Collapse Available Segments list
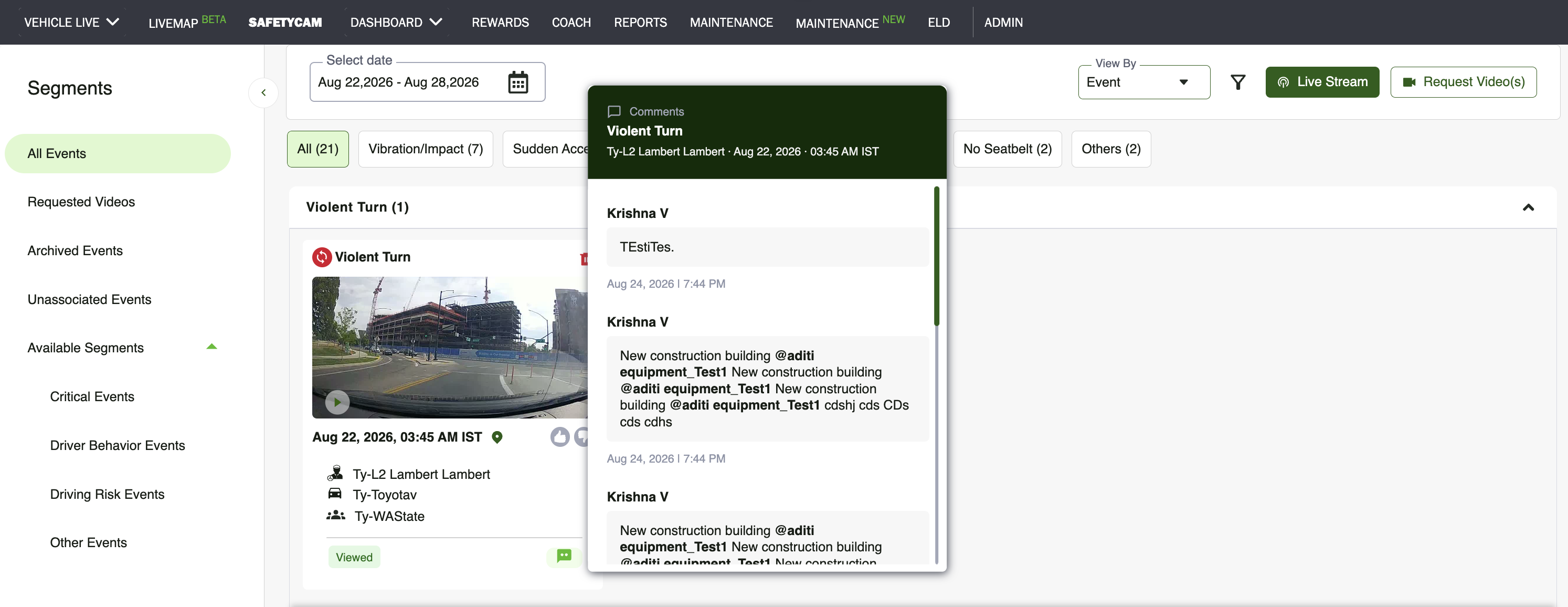Screen dimensions: 1568x607 pyautogui.click(x=212, y=347)
